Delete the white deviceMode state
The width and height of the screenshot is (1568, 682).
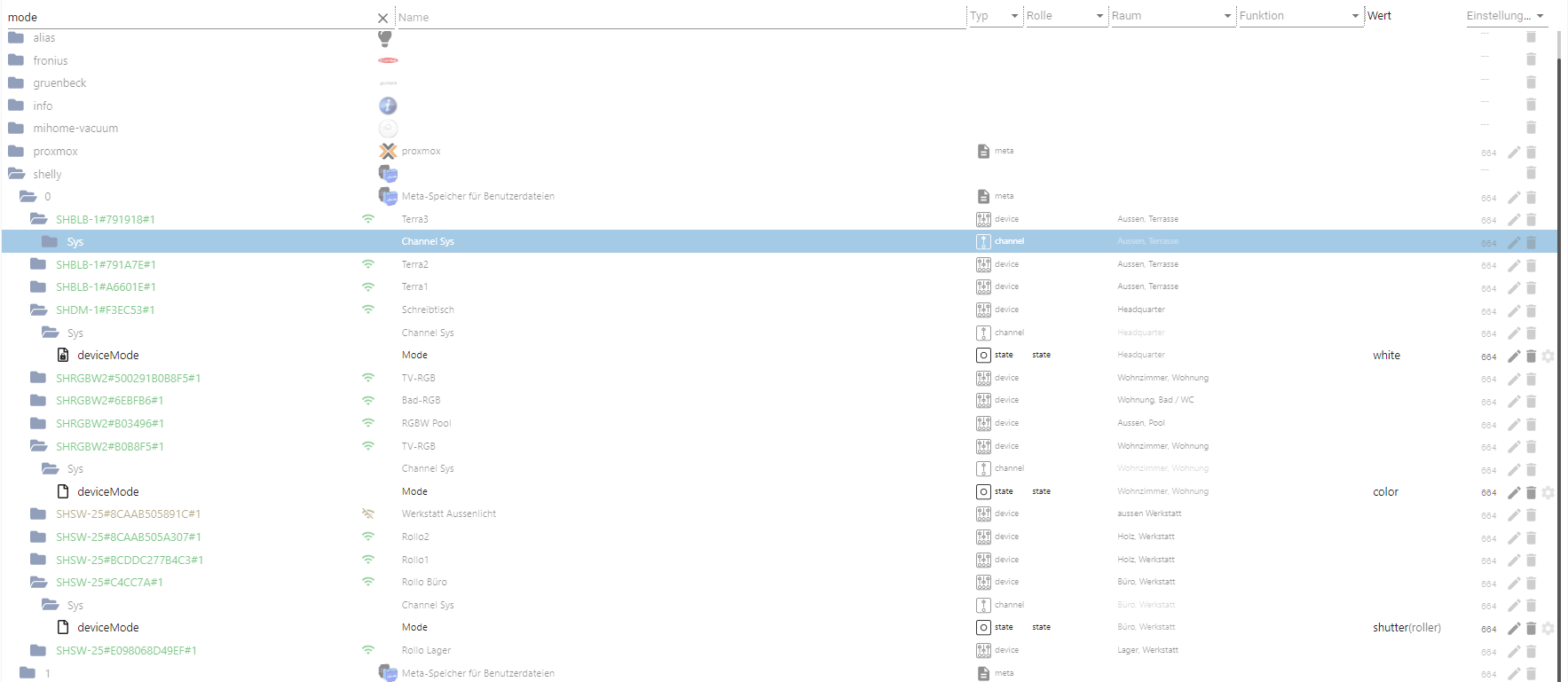click(1531, 357)
